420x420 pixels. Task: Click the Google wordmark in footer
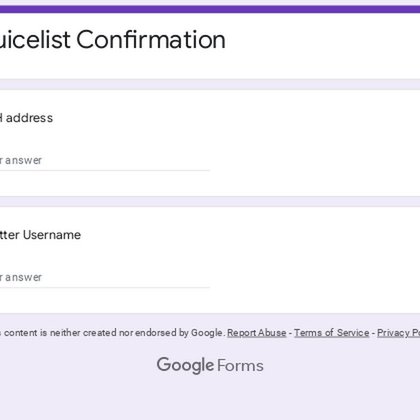(185, 365)
